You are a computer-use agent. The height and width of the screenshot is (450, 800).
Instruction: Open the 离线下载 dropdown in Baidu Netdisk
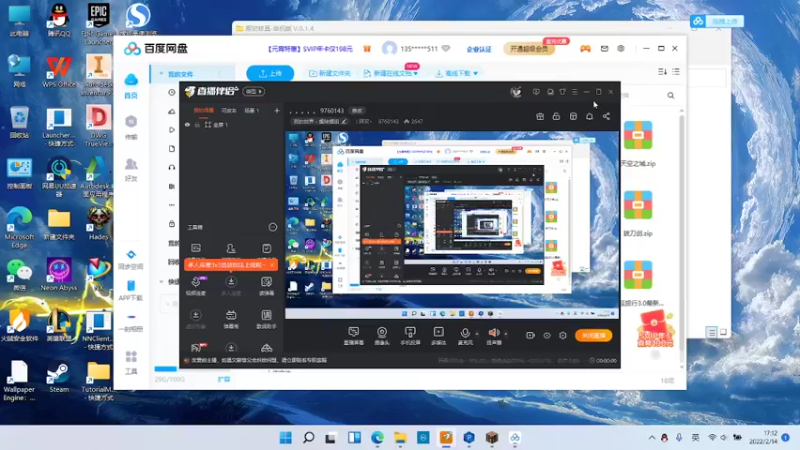coord(457,73)
